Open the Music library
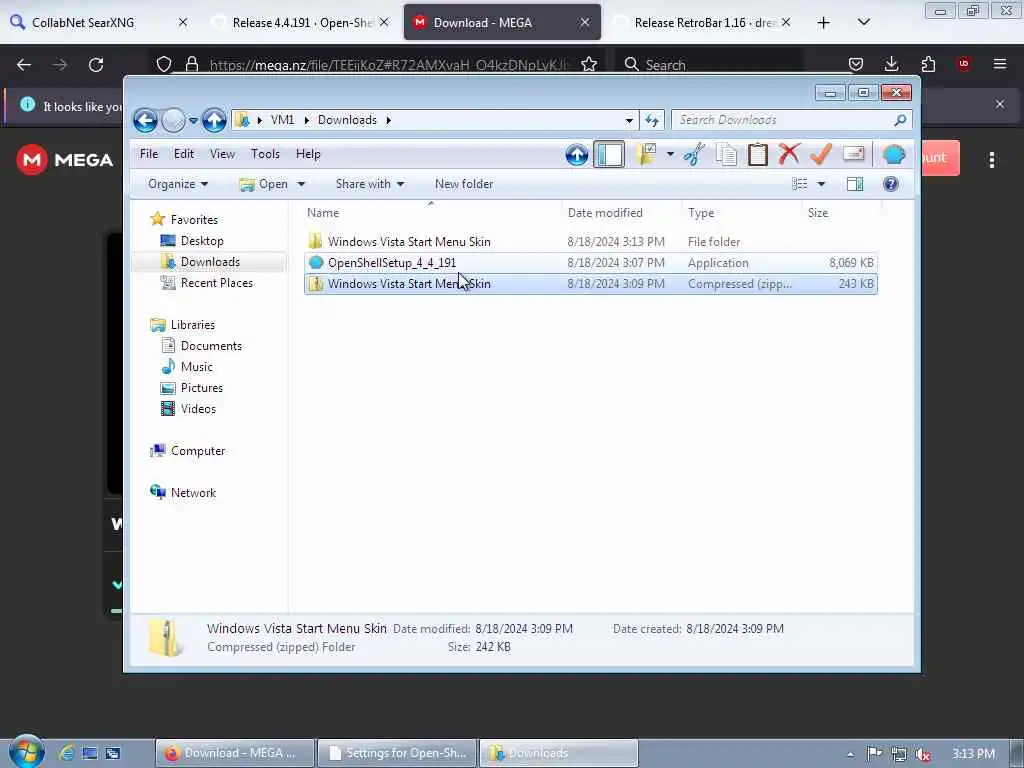This screenshot has height=768, width=1024. (197, 366)
